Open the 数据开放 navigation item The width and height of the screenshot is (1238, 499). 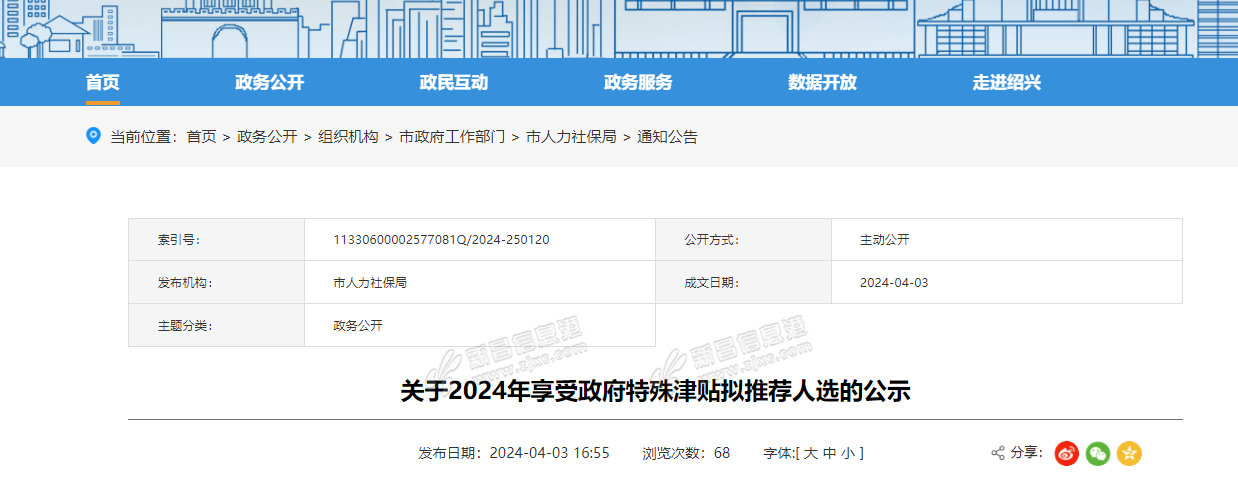pos(822,82)
